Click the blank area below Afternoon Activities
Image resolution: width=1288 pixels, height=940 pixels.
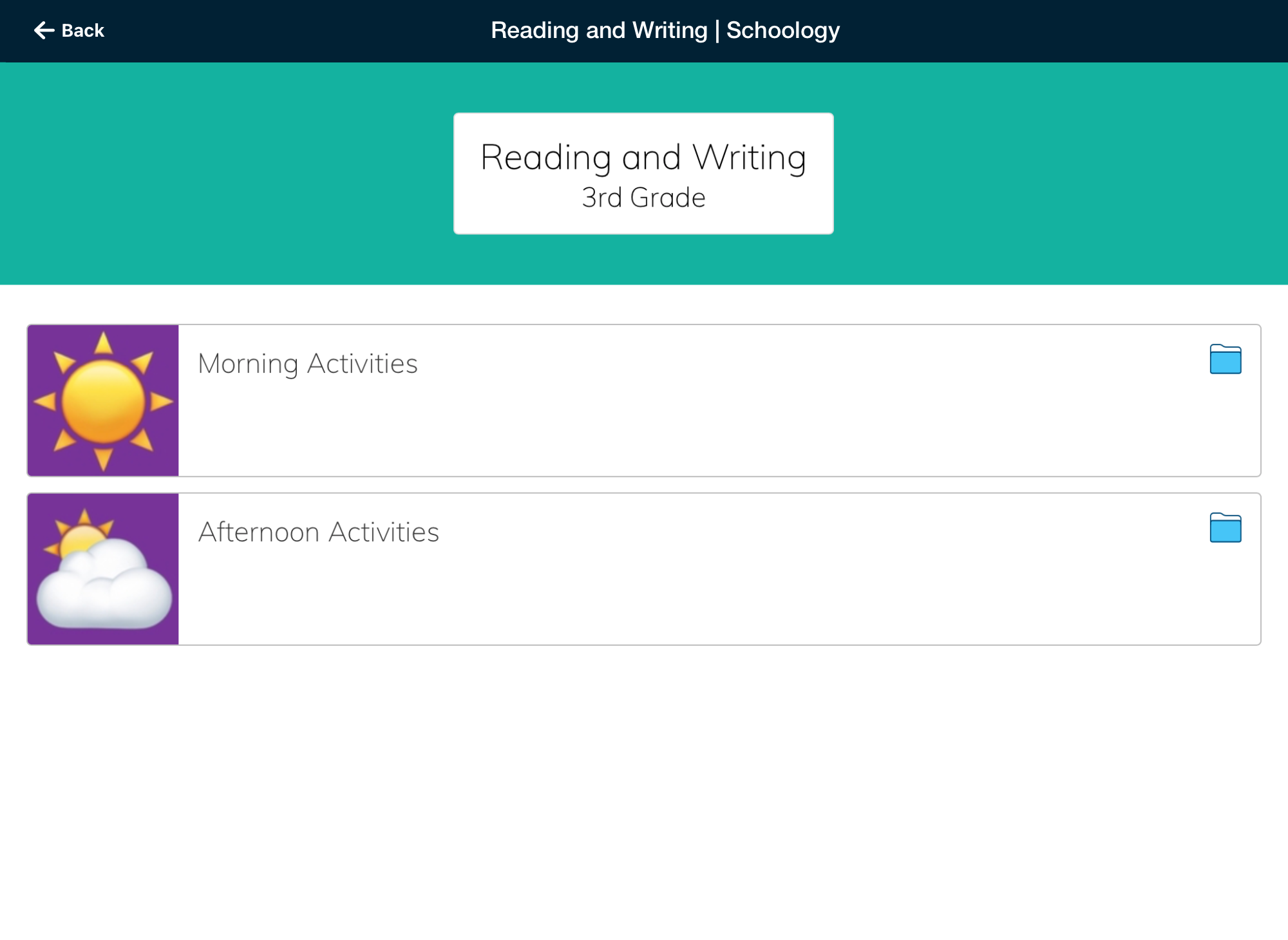point(644,792)
